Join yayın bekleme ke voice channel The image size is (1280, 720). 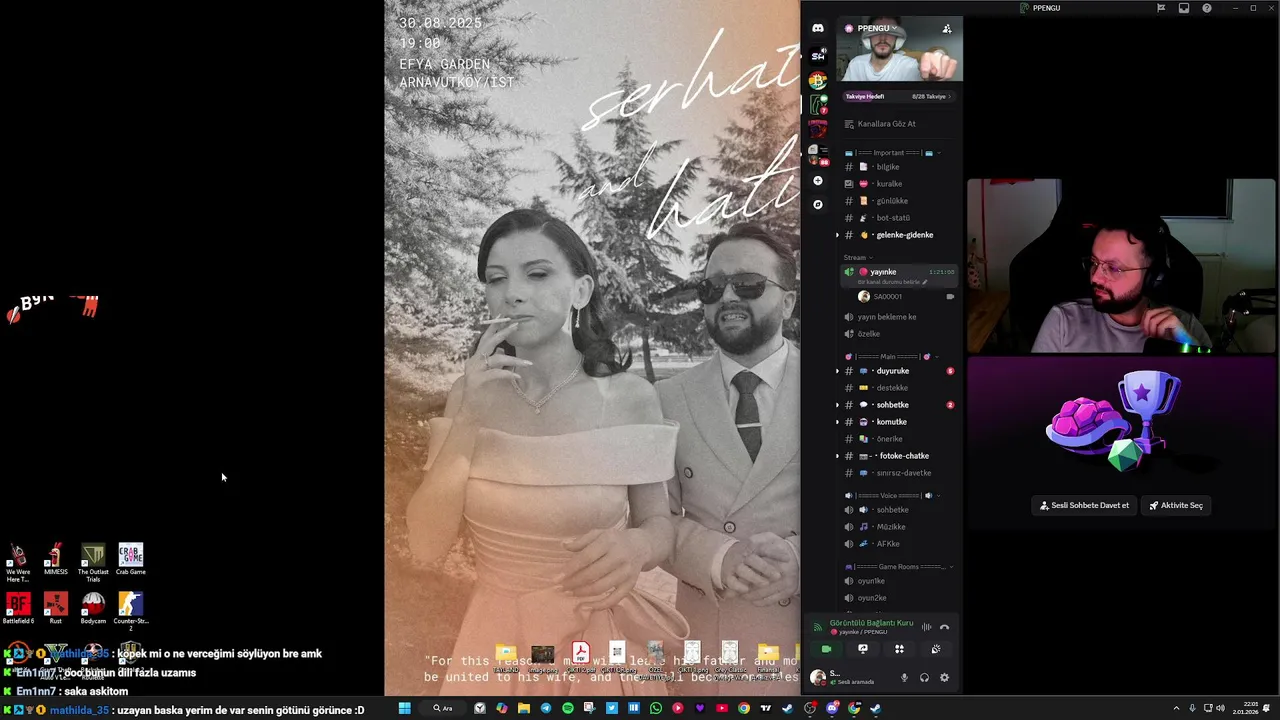(899, 317)
